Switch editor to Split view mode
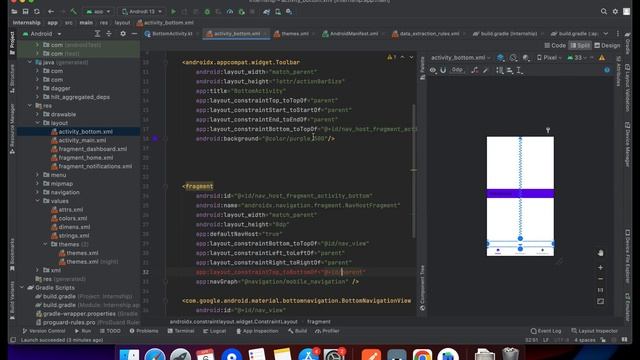Viewport: 640px width, 360px height. (580, 46)
